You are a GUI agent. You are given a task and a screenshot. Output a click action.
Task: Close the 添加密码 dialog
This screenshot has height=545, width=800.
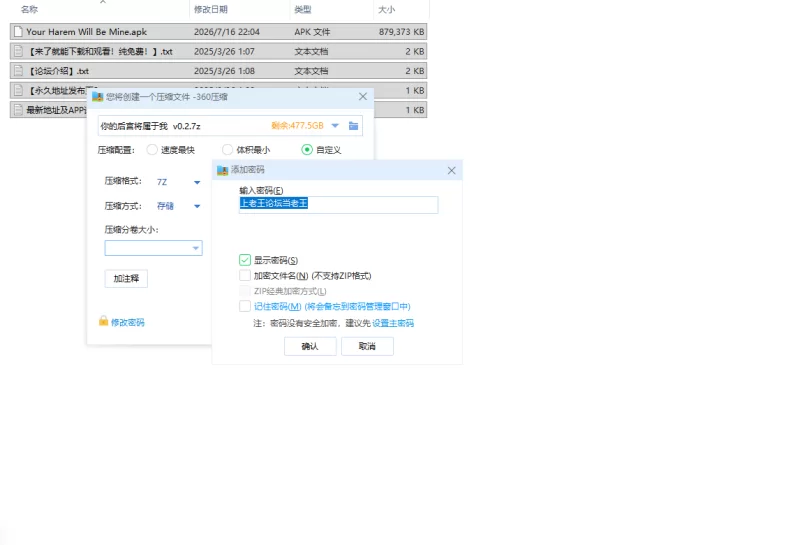click(452, 170)
